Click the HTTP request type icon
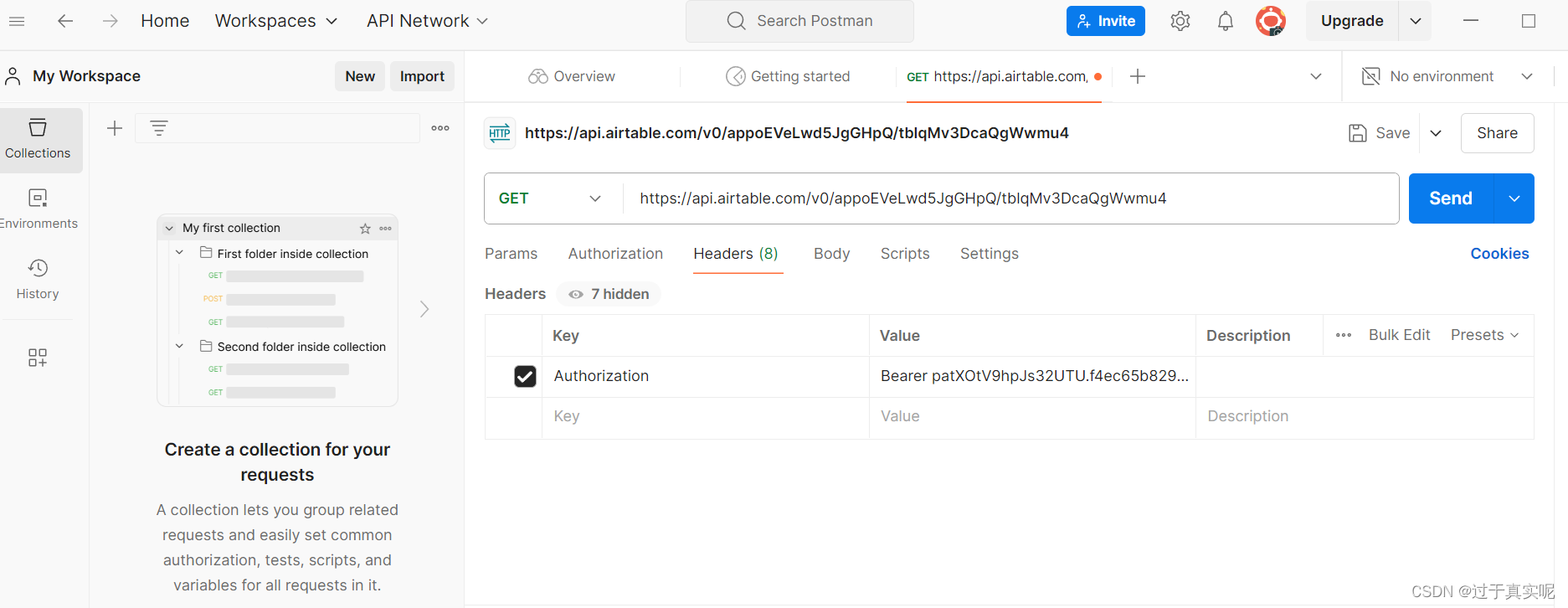This screenshot has height=608, width=1568. [x=500, y=133]
